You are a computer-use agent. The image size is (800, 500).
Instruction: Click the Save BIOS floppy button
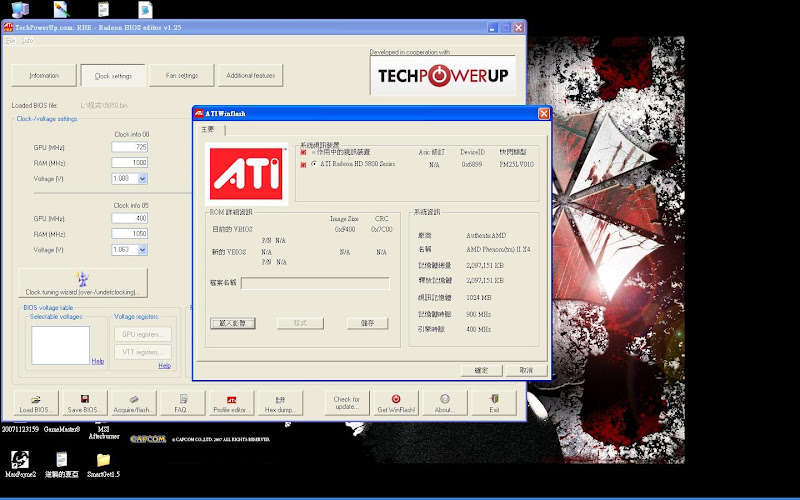[x=85, y=403]
